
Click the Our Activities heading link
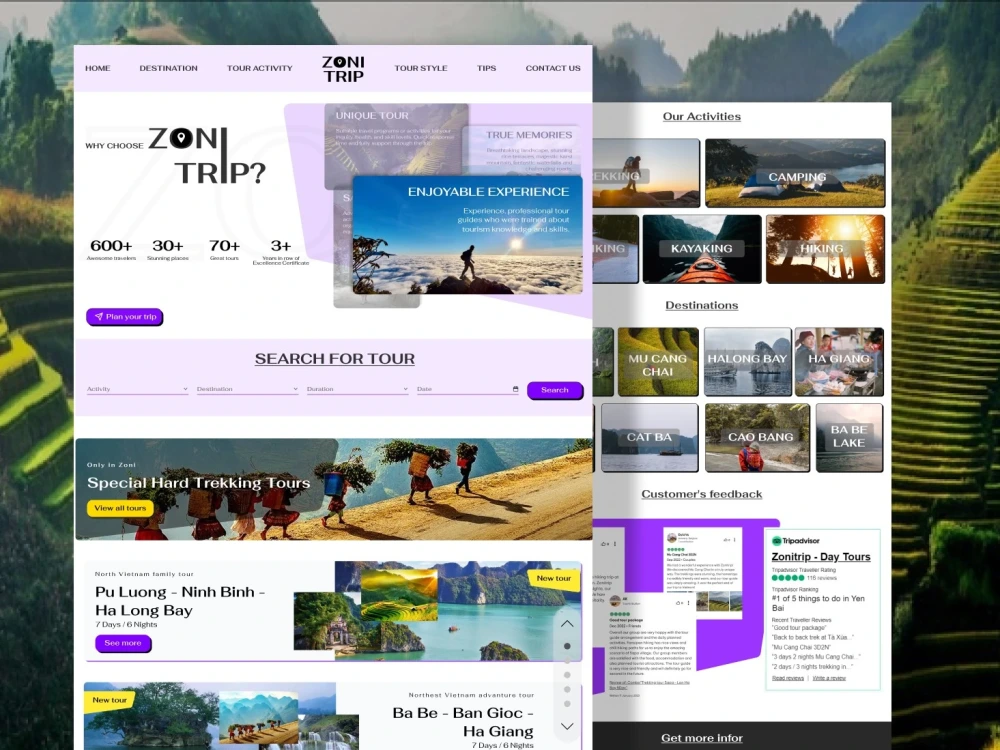tap(702, 117)
